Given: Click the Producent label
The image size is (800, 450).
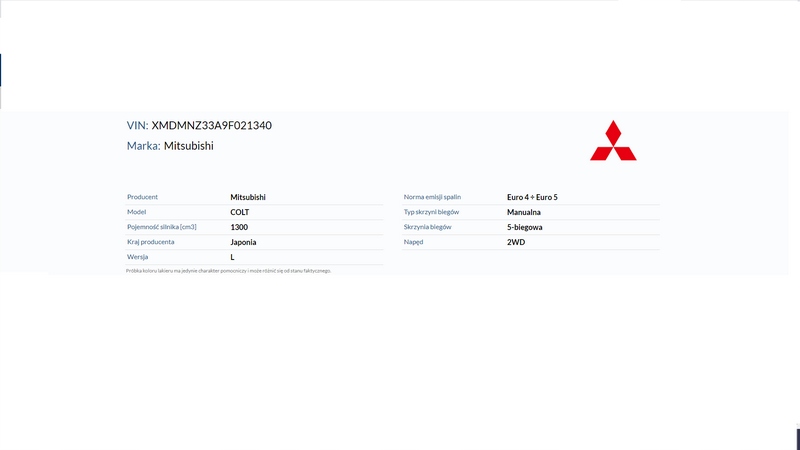Looking at the screenshot, I should click(x=142, y=197).
